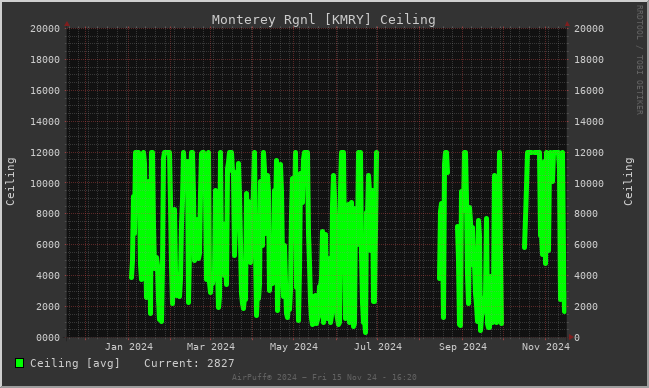Click the left axis '0000' label
The image size is (649, 388).
click(x=48, y=338)
